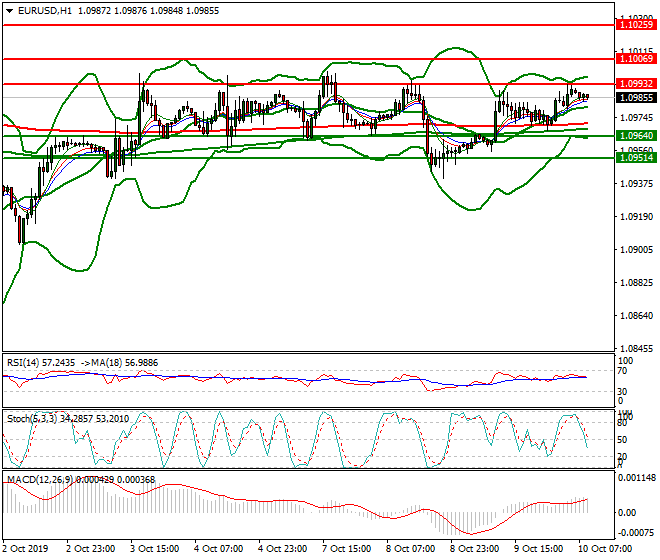Screen dimensions: 660x560
Task: Click the 1.09932 red price level label
Action: tap(636, 84)
